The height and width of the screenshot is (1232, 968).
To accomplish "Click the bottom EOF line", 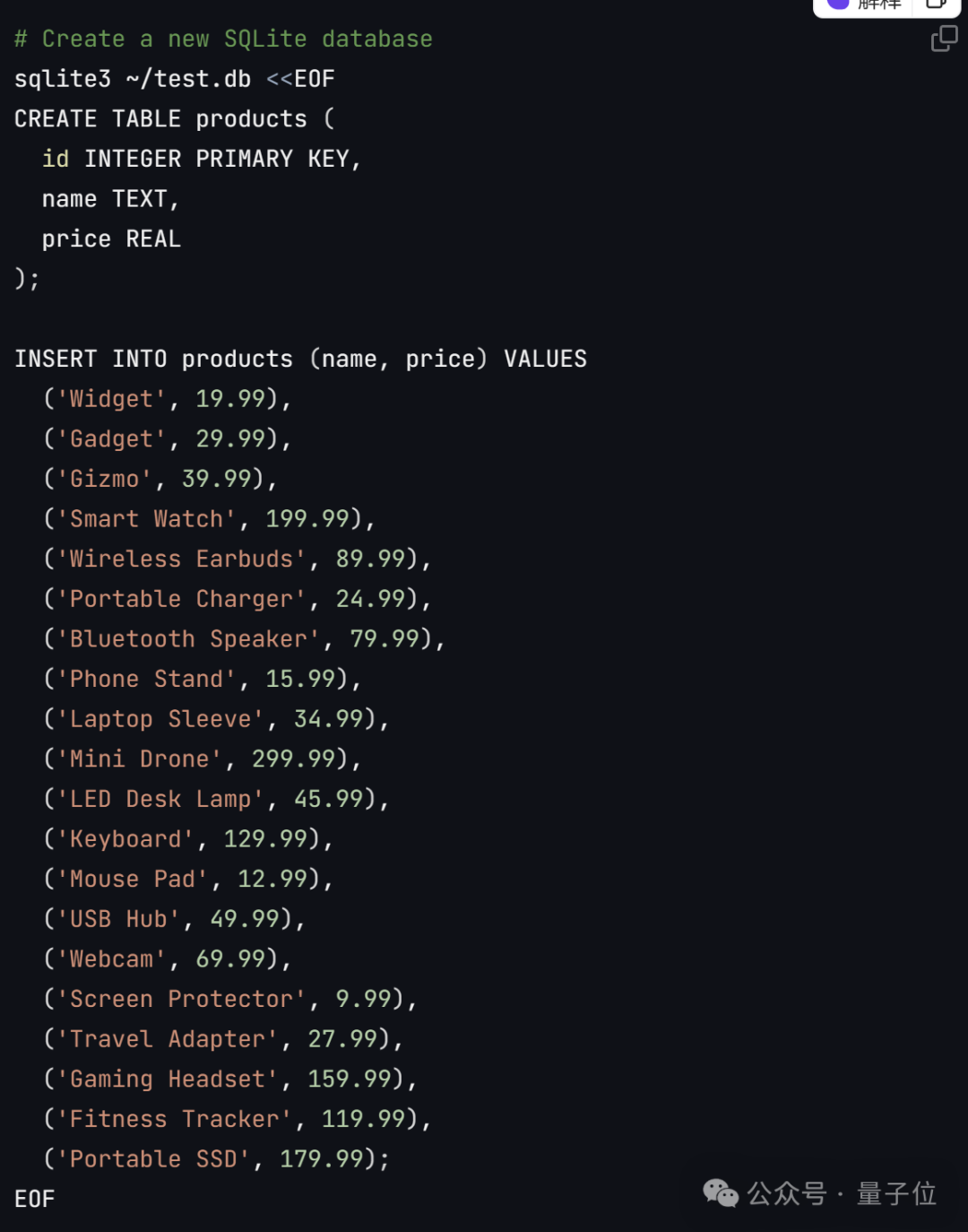I will pos(34,1199).
